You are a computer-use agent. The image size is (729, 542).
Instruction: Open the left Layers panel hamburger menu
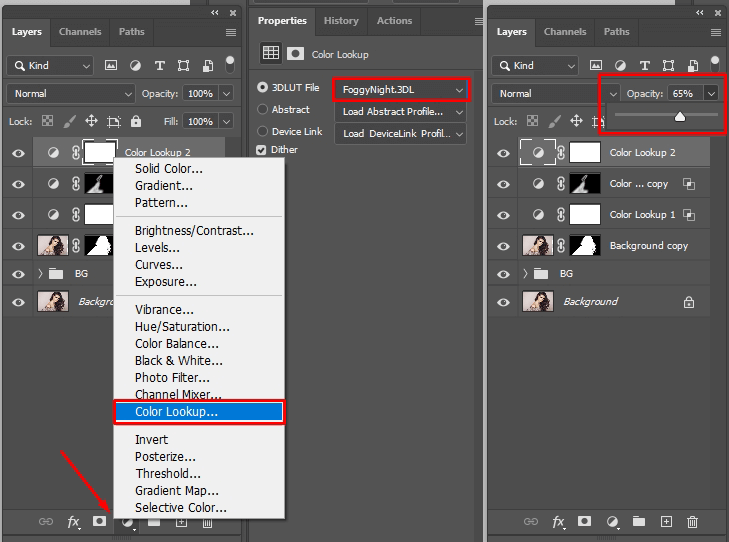pyautogui.click(x=231, y=32)
